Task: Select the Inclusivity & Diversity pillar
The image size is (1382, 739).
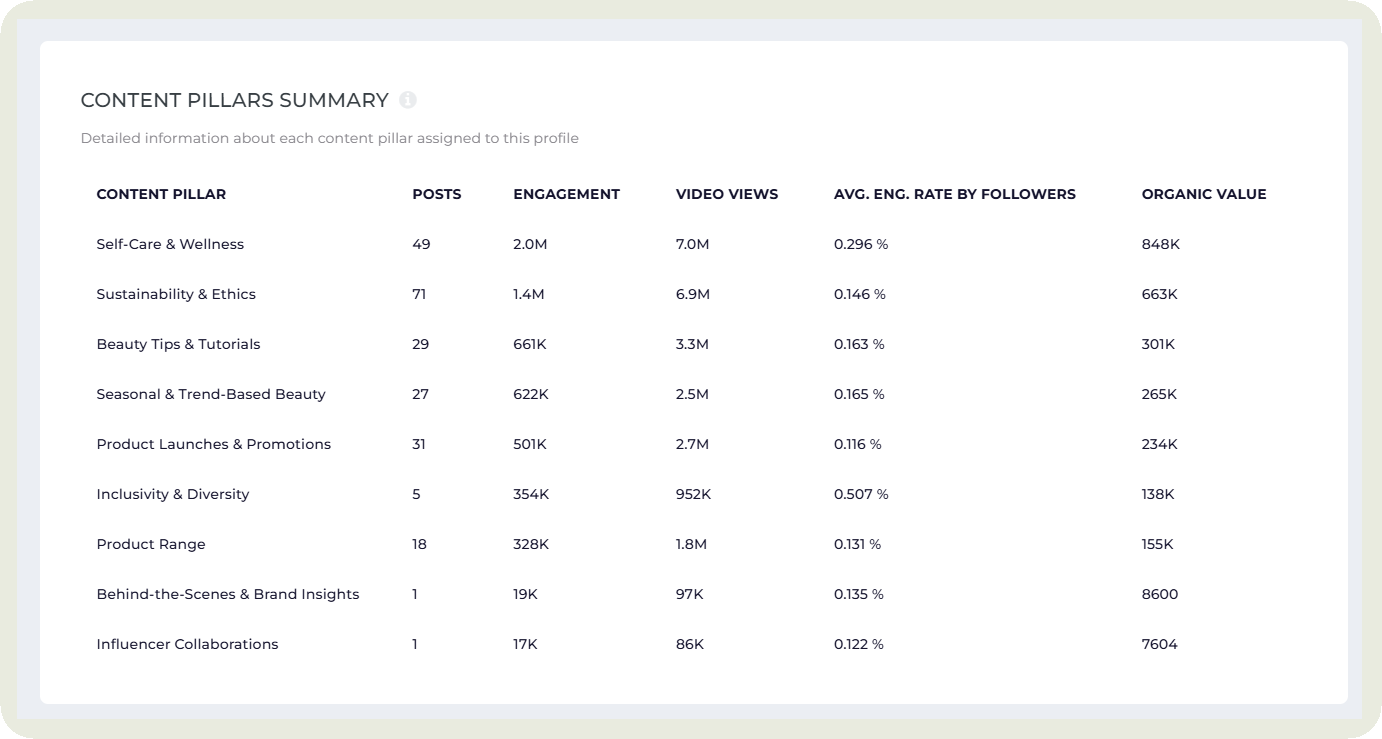Action: tap(173, 494)
